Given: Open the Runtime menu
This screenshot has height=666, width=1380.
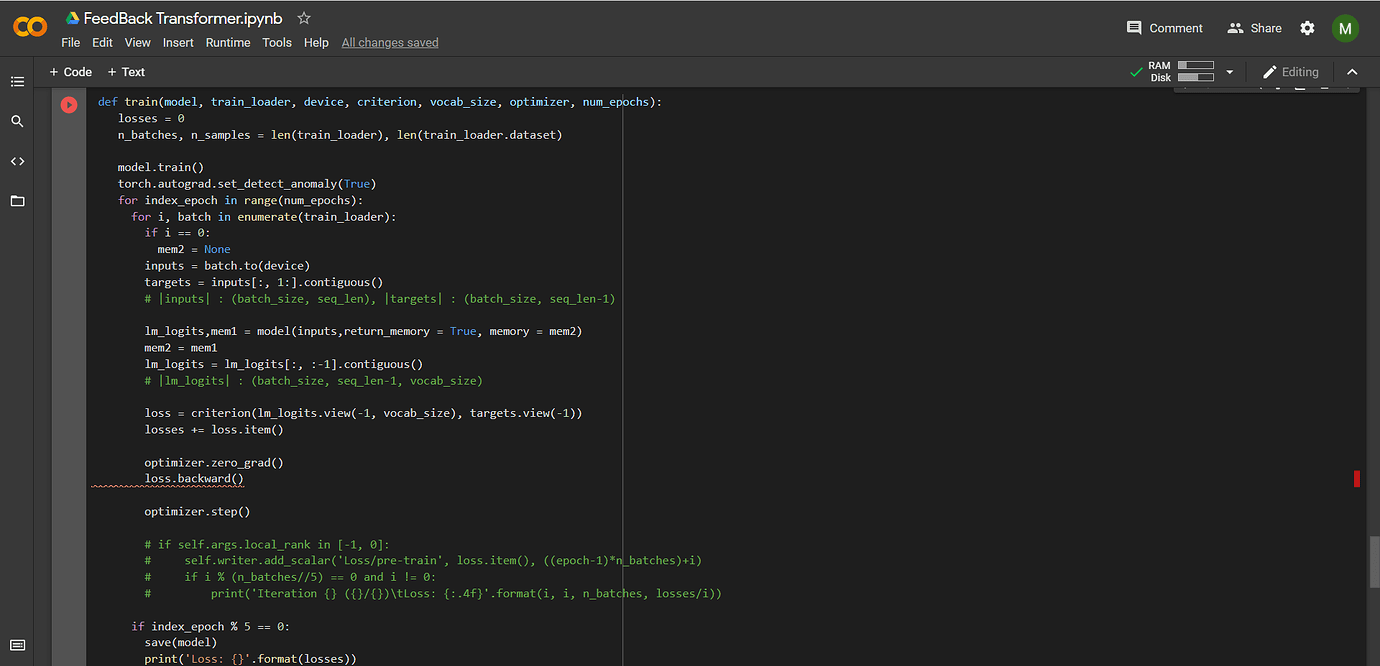Looking at the screenshot, I should click(x=228, y=43).
